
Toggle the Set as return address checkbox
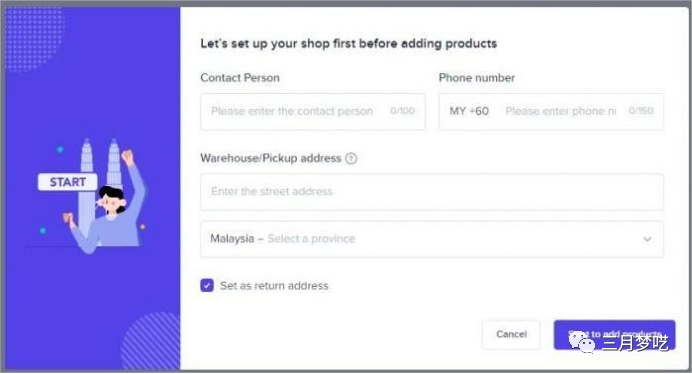coord(207,286)
